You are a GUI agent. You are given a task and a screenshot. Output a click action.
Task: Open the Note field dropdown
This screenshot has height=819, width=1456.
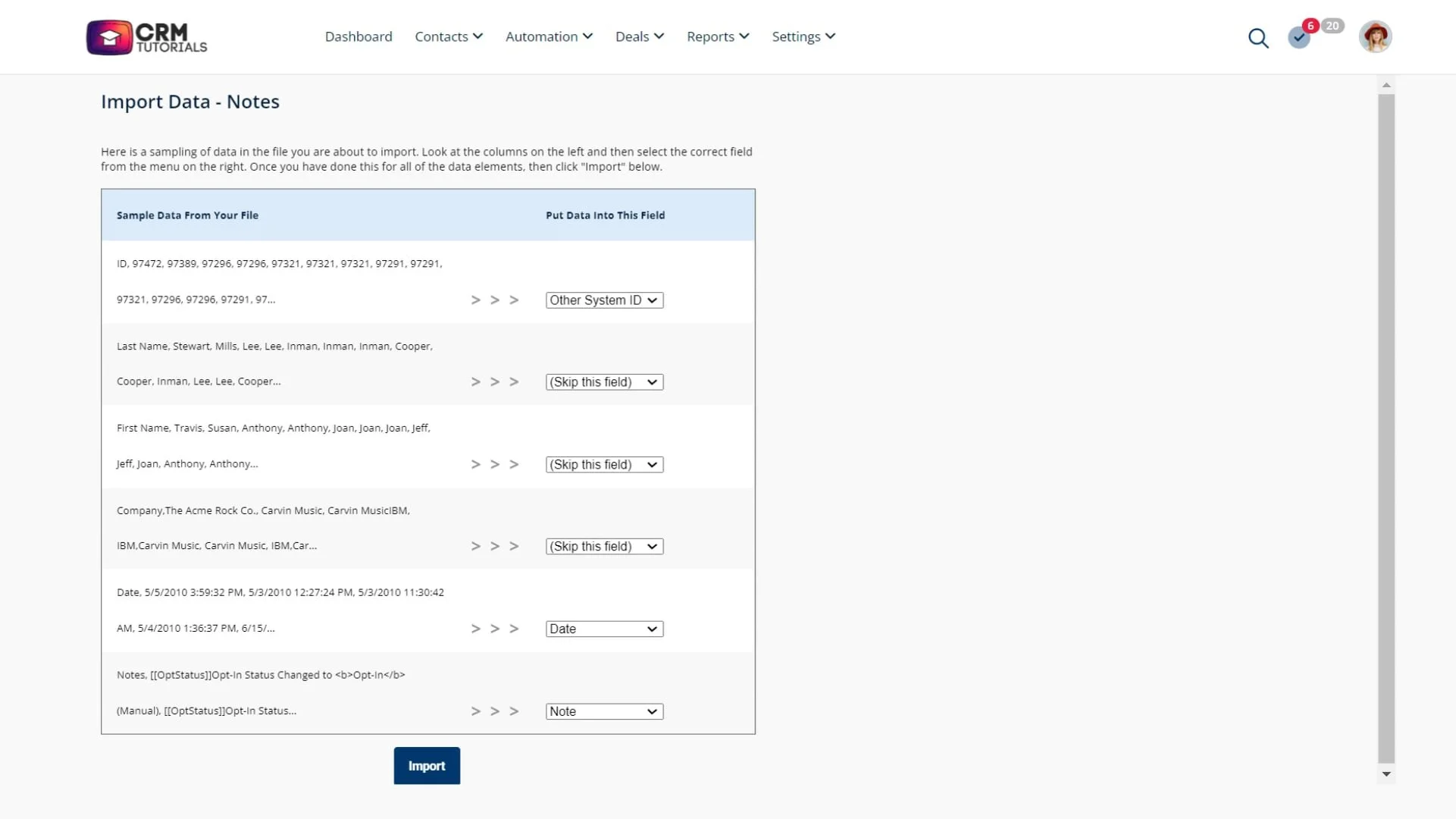click(604, 712)
